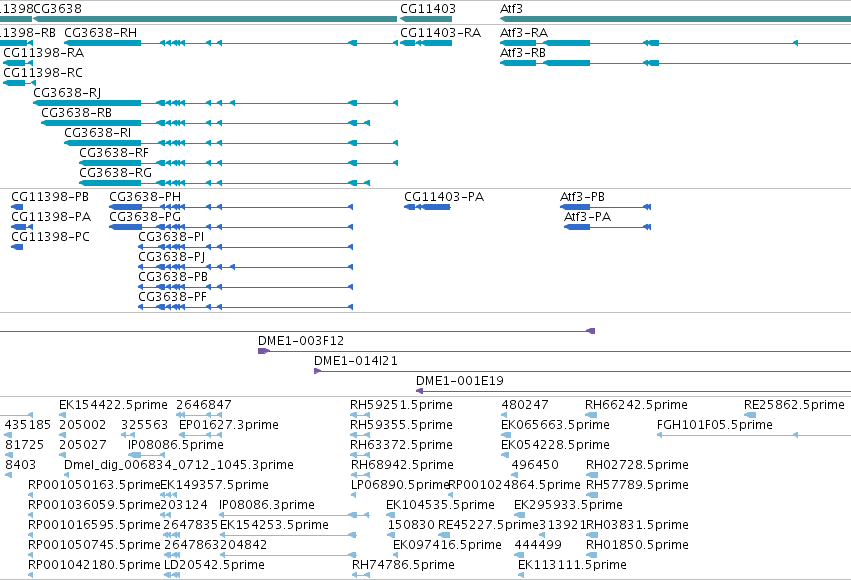Select feature label 435185

tap(28, 425)
